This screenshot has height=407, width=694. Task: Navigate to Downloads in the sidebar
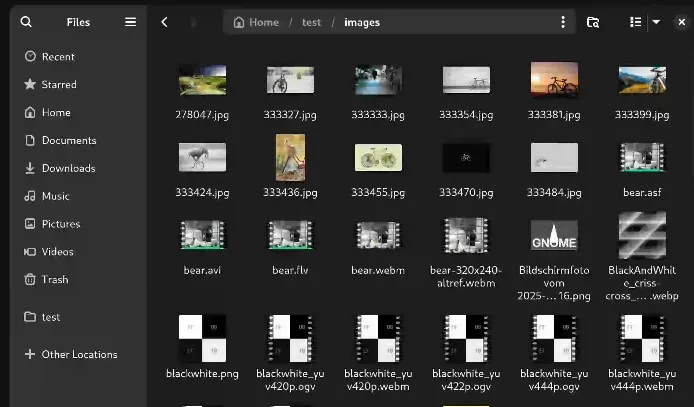tap(68, 168)
